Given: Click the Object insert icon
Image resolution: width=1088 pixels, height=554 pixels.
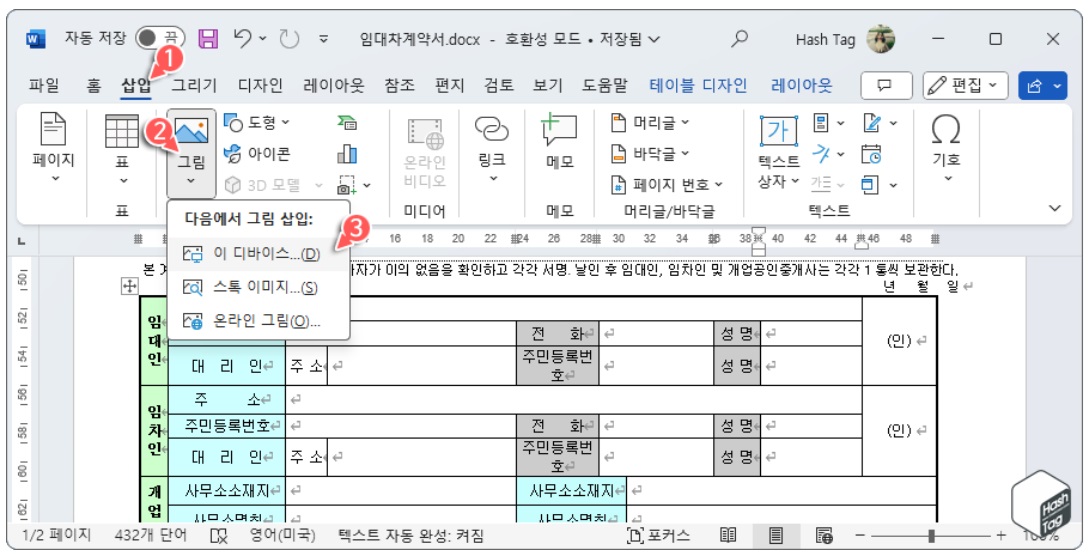Looking at the screenshot, I should click(870, 185).
